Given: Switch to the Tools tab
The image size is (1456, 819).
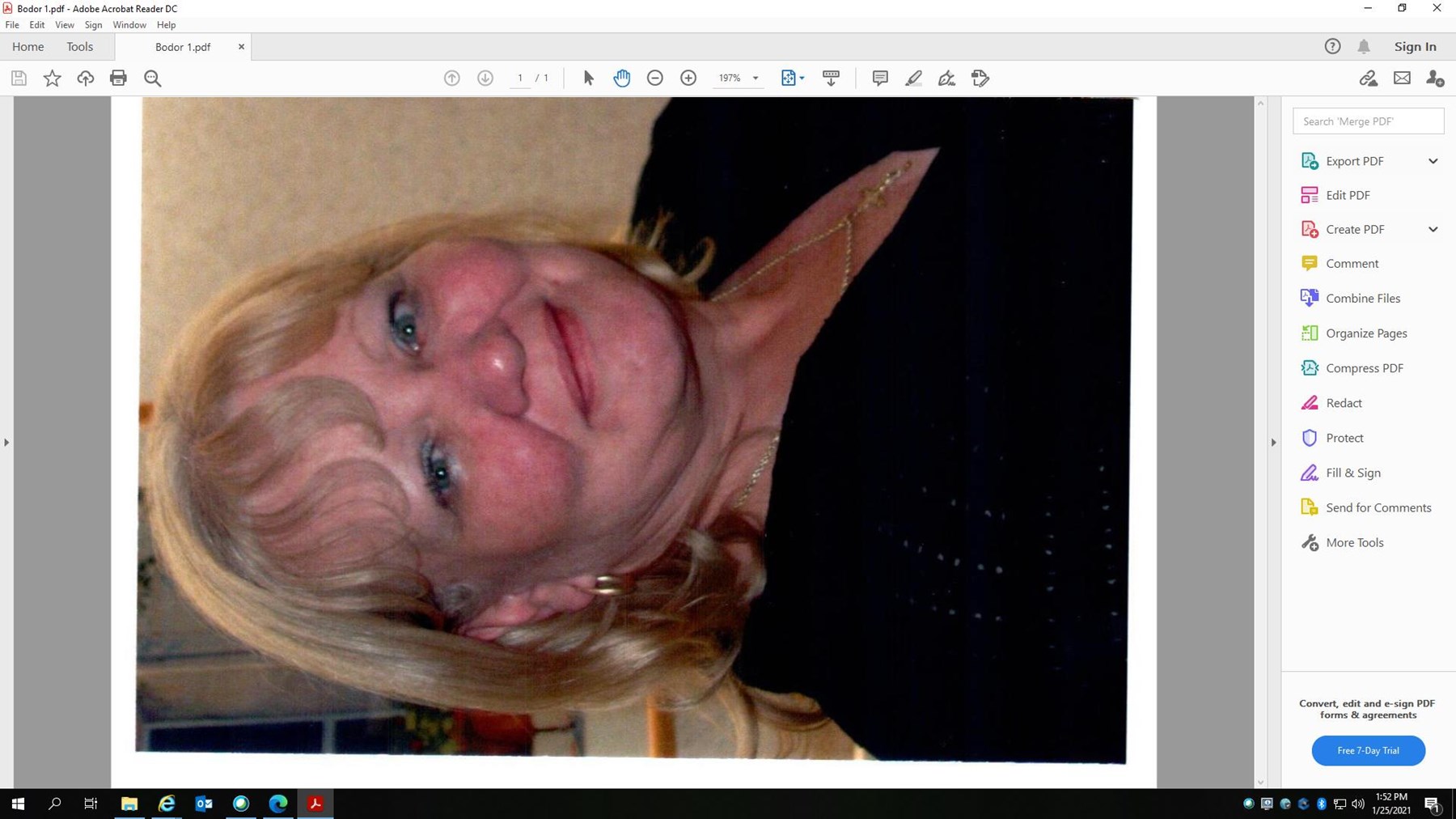Looking at the screenshot, I should [x=79, y=47].
